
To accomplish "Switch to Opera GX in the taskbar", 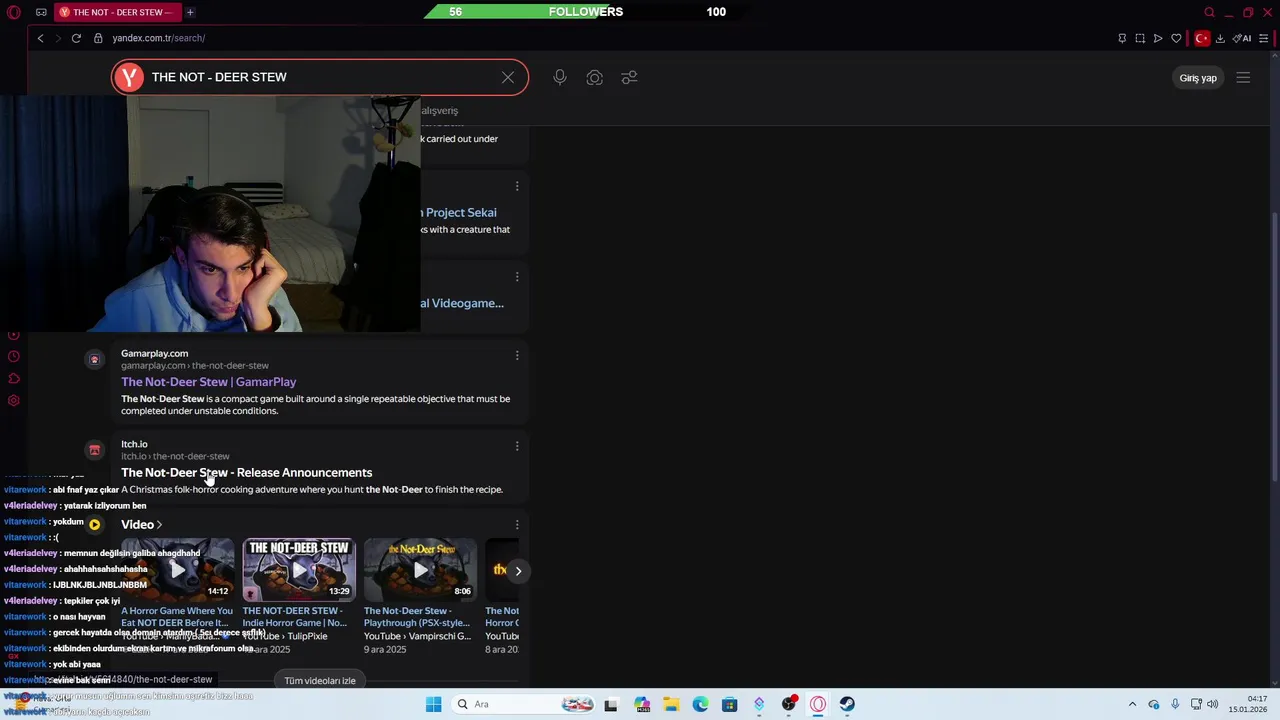I will (818, 704).
